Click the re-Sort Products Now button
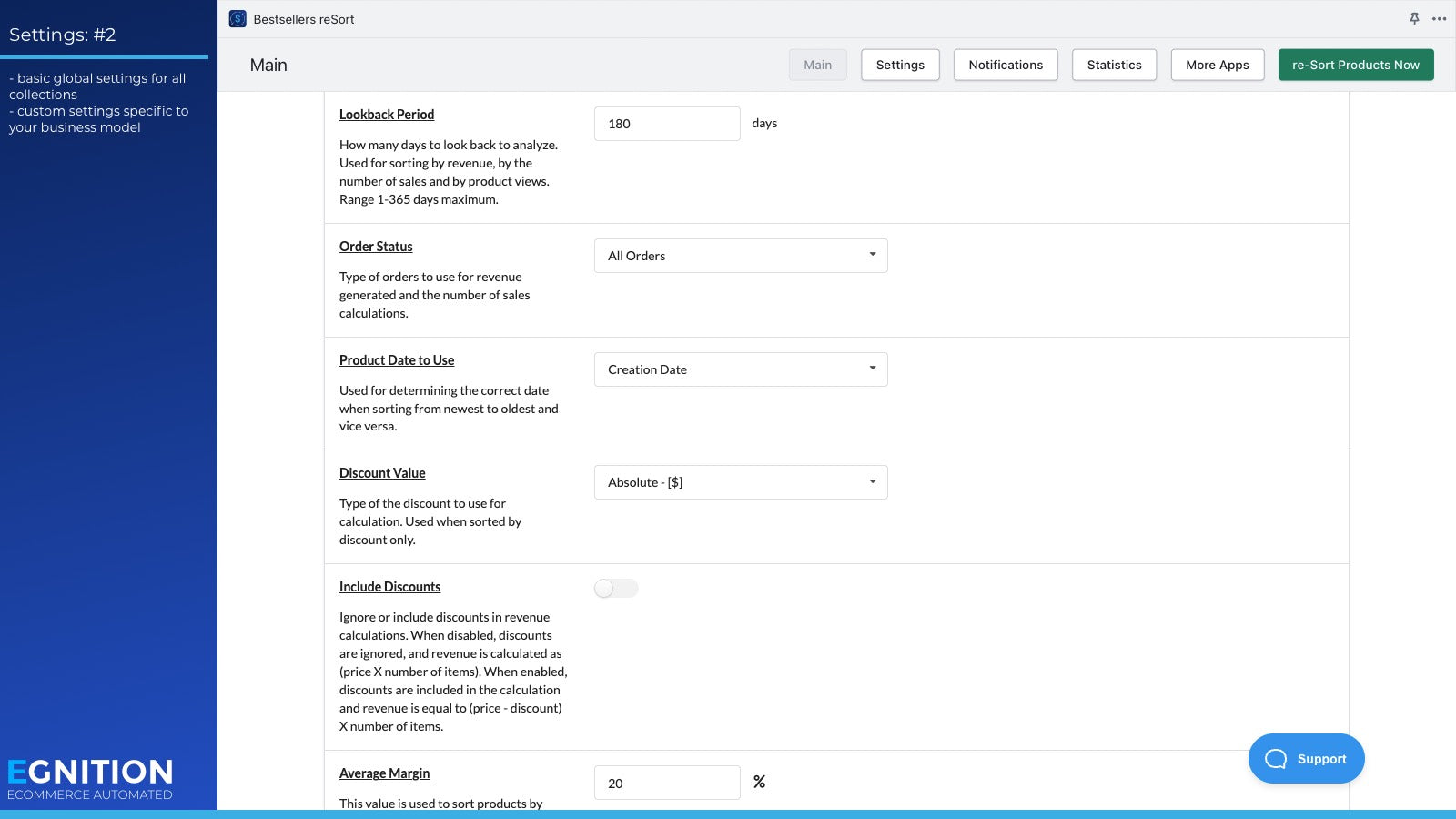Viewport: 1456px width, 819px height. [x=1356, y=65]
